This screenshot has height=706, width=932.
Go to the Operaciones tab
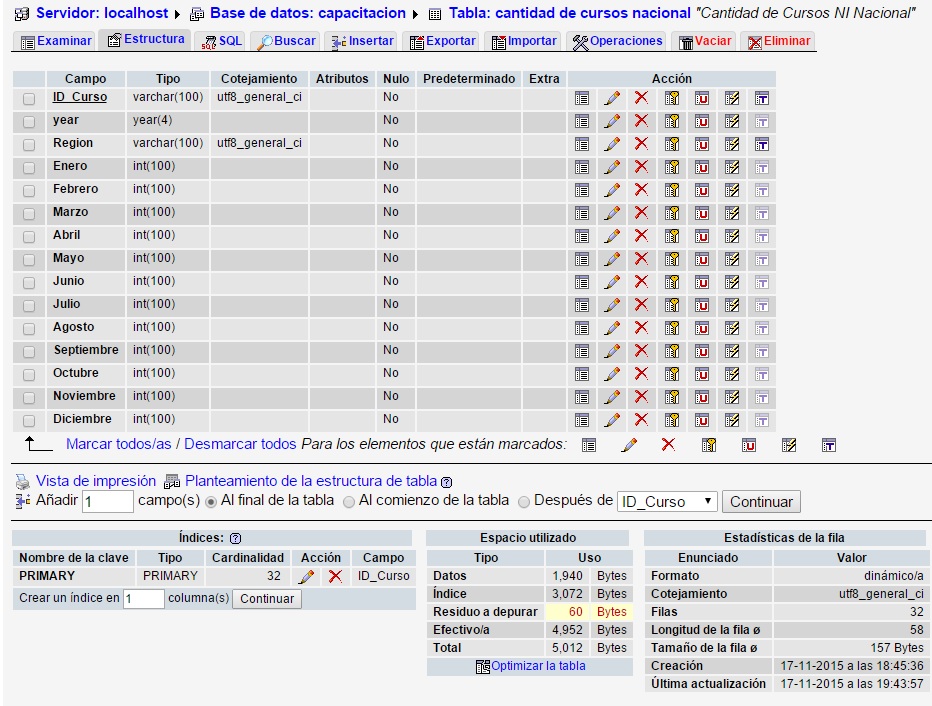pyautogui.click(x=617, y=41)
